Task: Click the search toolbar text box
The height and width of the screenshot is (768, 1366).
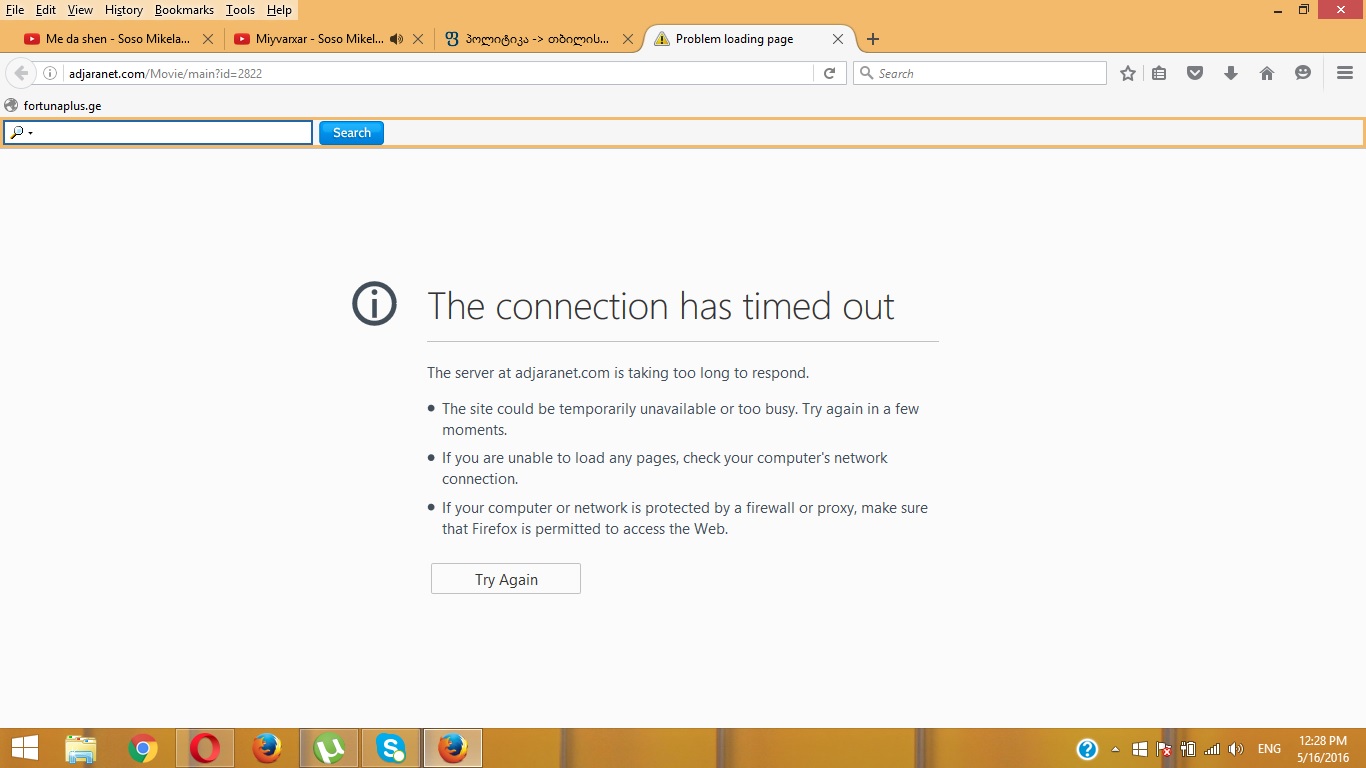Action: coord(158,132)
